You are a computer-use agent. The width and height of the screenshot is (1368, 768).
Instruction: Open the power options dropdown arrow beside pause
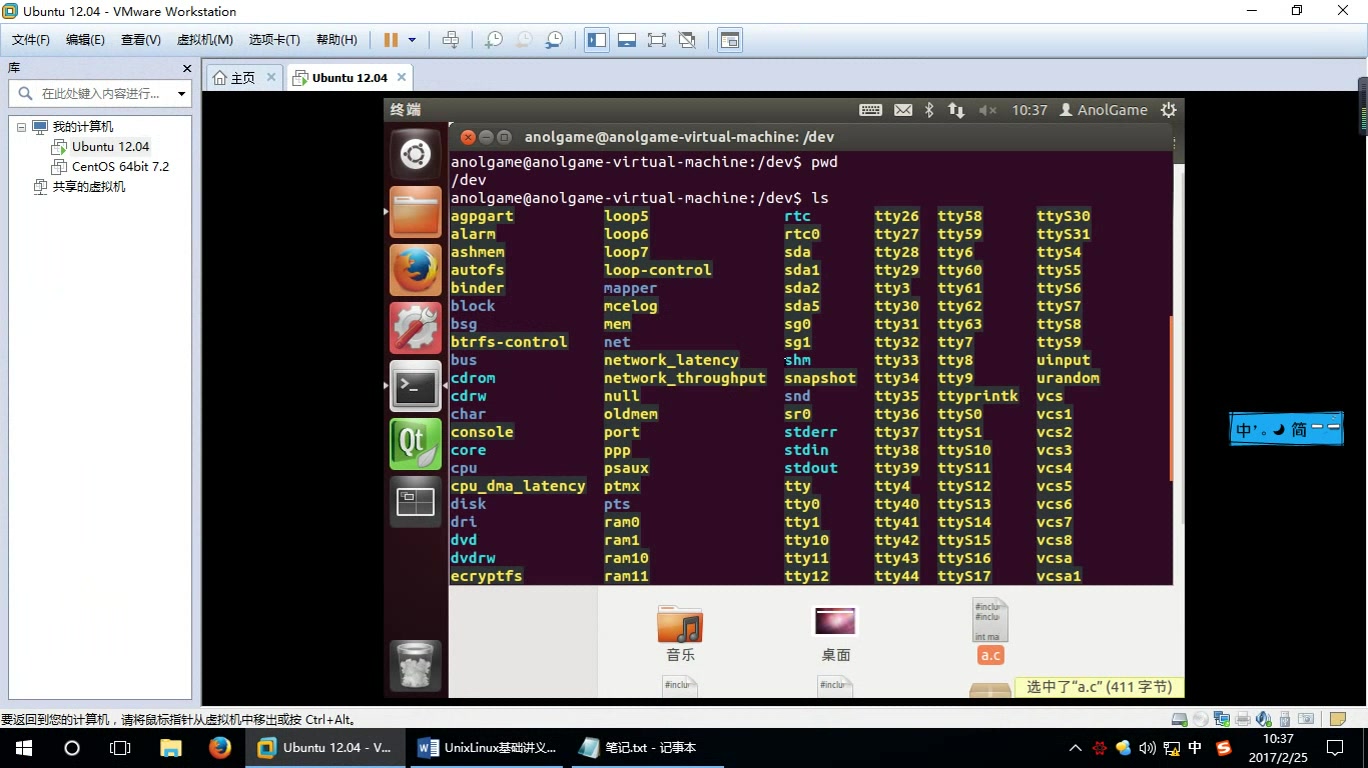point(412,40)
